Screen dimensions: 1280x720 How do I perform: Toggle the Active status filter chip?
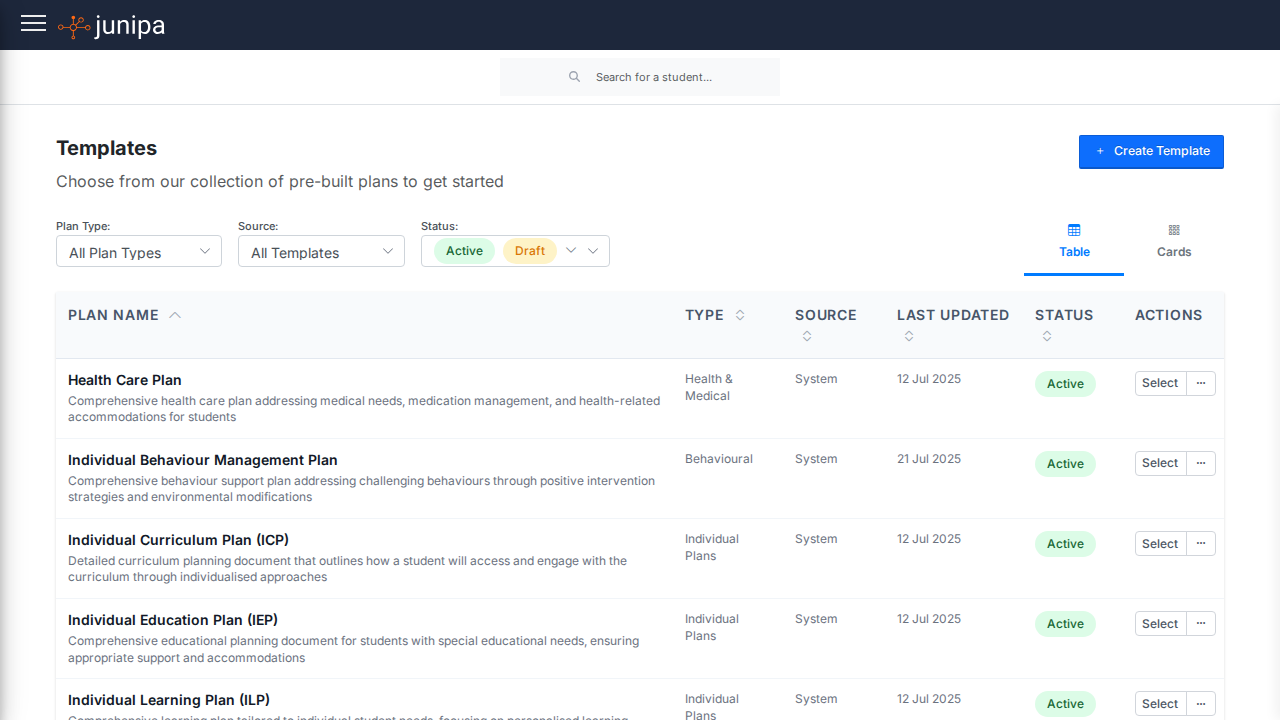[x=464, y=251]
